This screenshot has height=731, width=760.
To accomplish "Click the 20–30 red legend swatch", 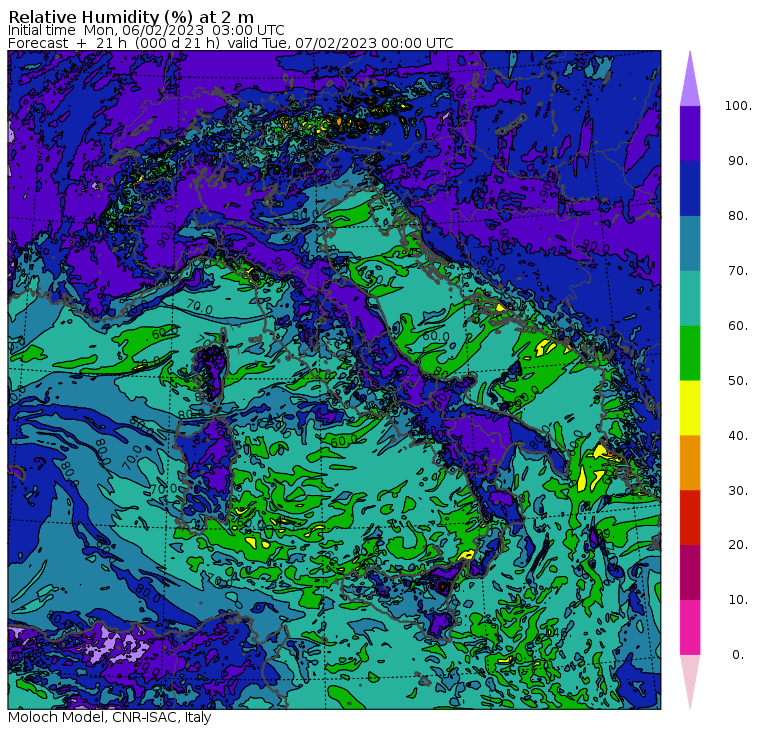I will [690, 518].
